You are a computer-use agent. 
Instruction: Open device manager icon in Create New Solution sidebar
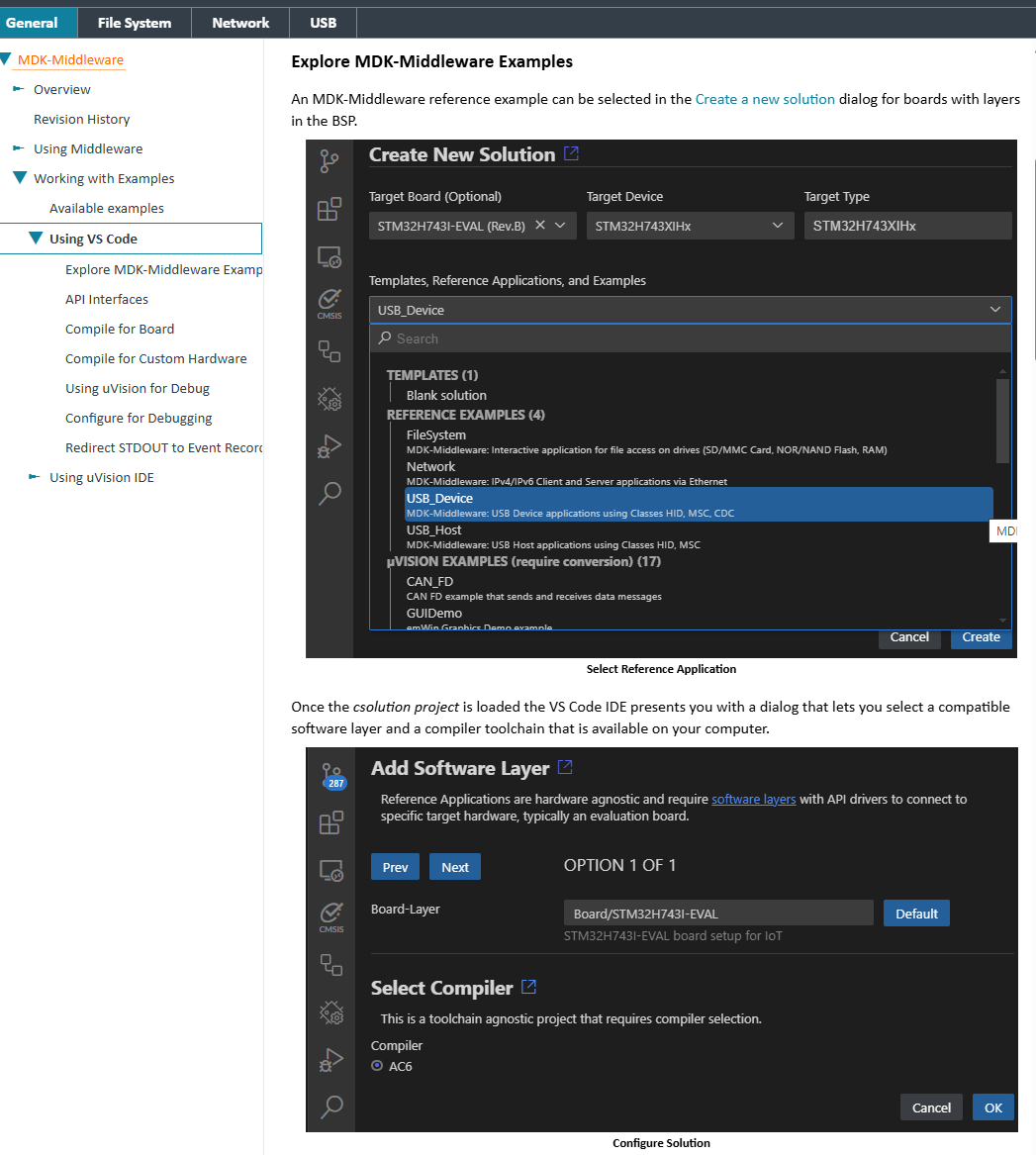(x=330, y=350)
